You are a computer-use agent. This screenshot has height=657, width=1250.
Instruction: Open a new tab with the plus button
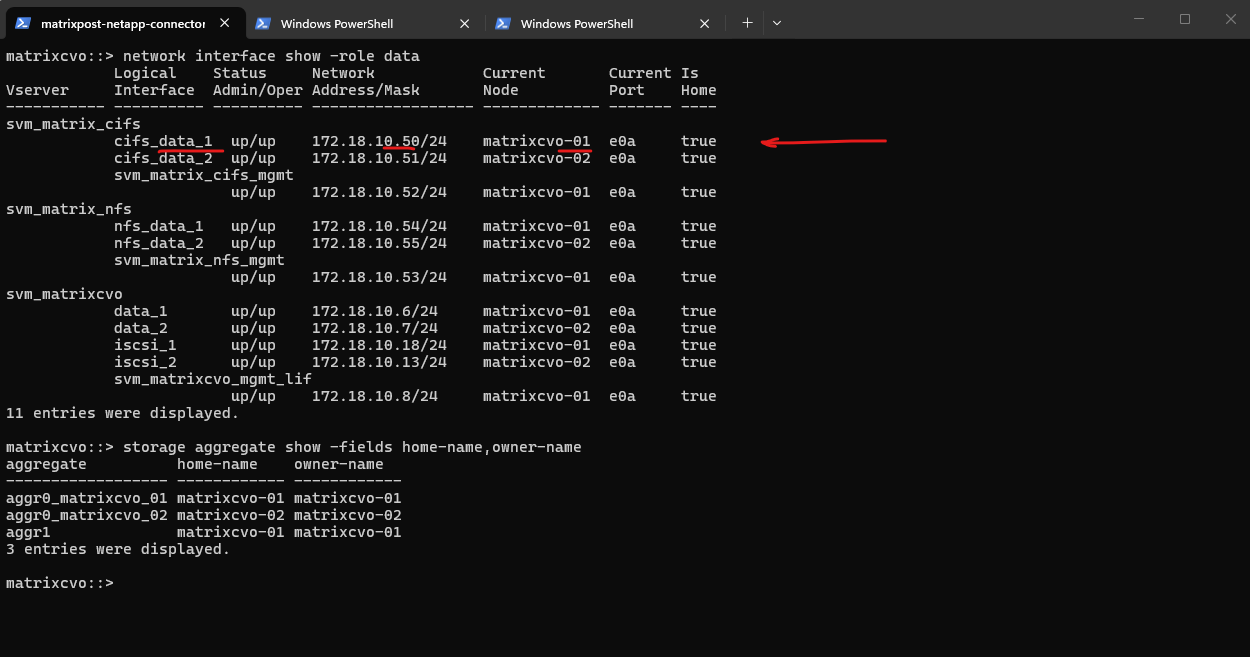(747, 22)
